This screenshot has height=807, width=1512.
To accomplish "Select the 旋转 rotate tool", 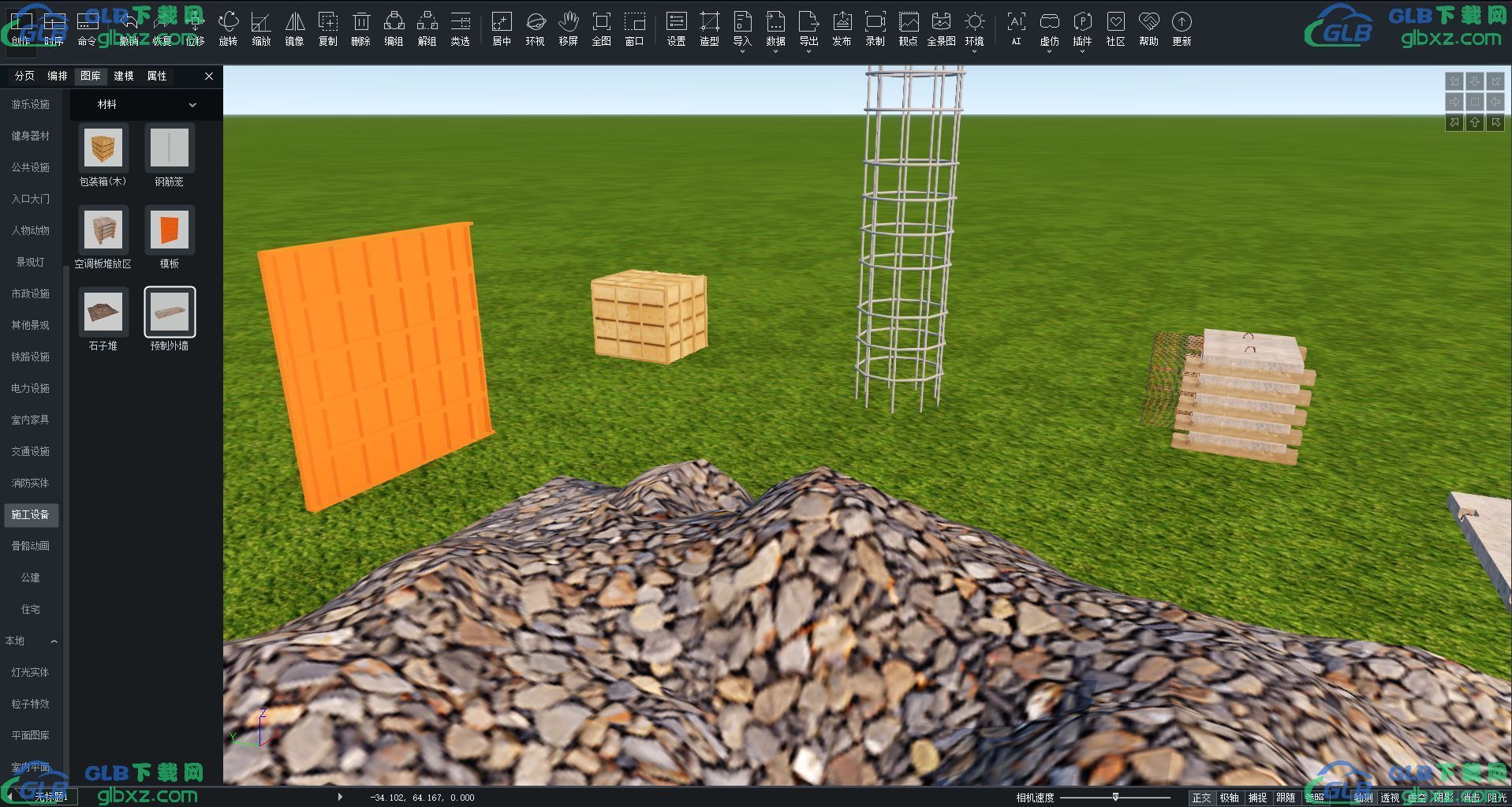I will 228,29.
